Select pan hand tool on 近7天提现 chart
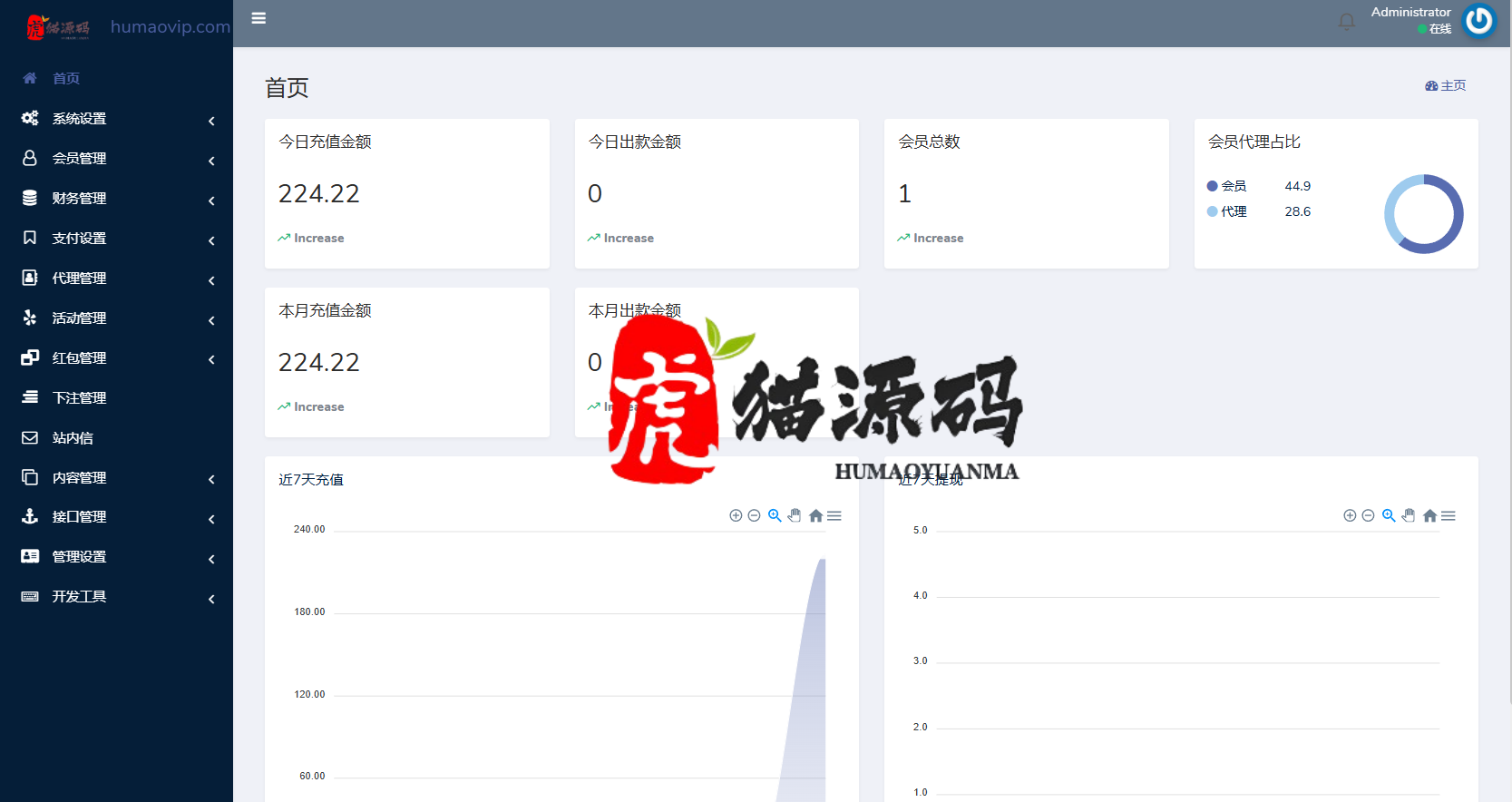Image resolution: width=1512 pixels, height=802 pixels. tap(1409, 515)
